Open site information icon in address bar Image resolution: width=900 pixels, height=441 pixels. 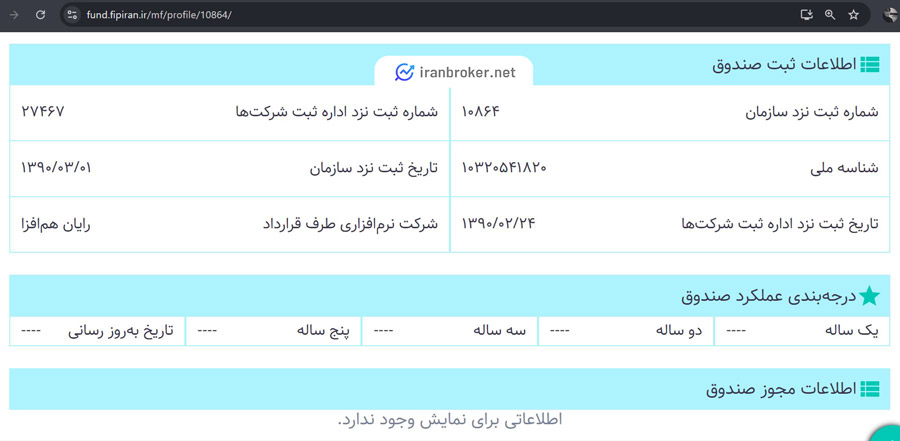point(72,15)
